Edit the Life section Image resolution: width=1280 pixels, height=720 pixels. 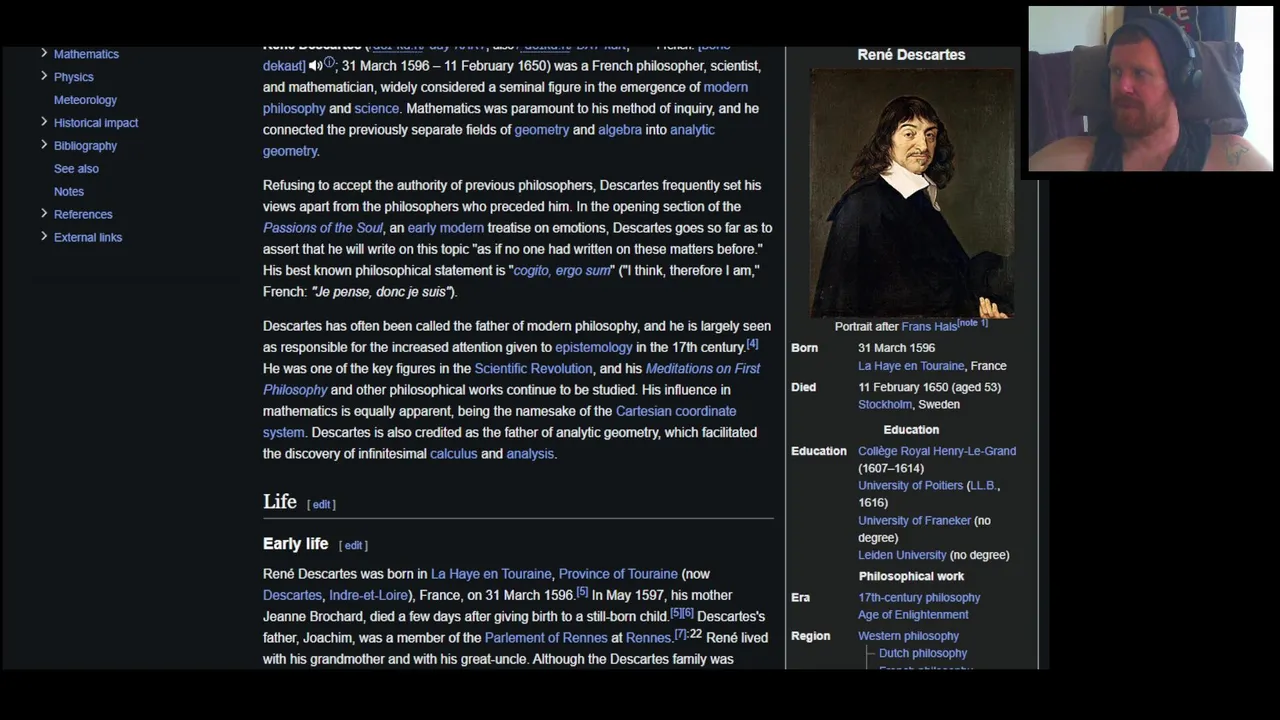point(321,505)
